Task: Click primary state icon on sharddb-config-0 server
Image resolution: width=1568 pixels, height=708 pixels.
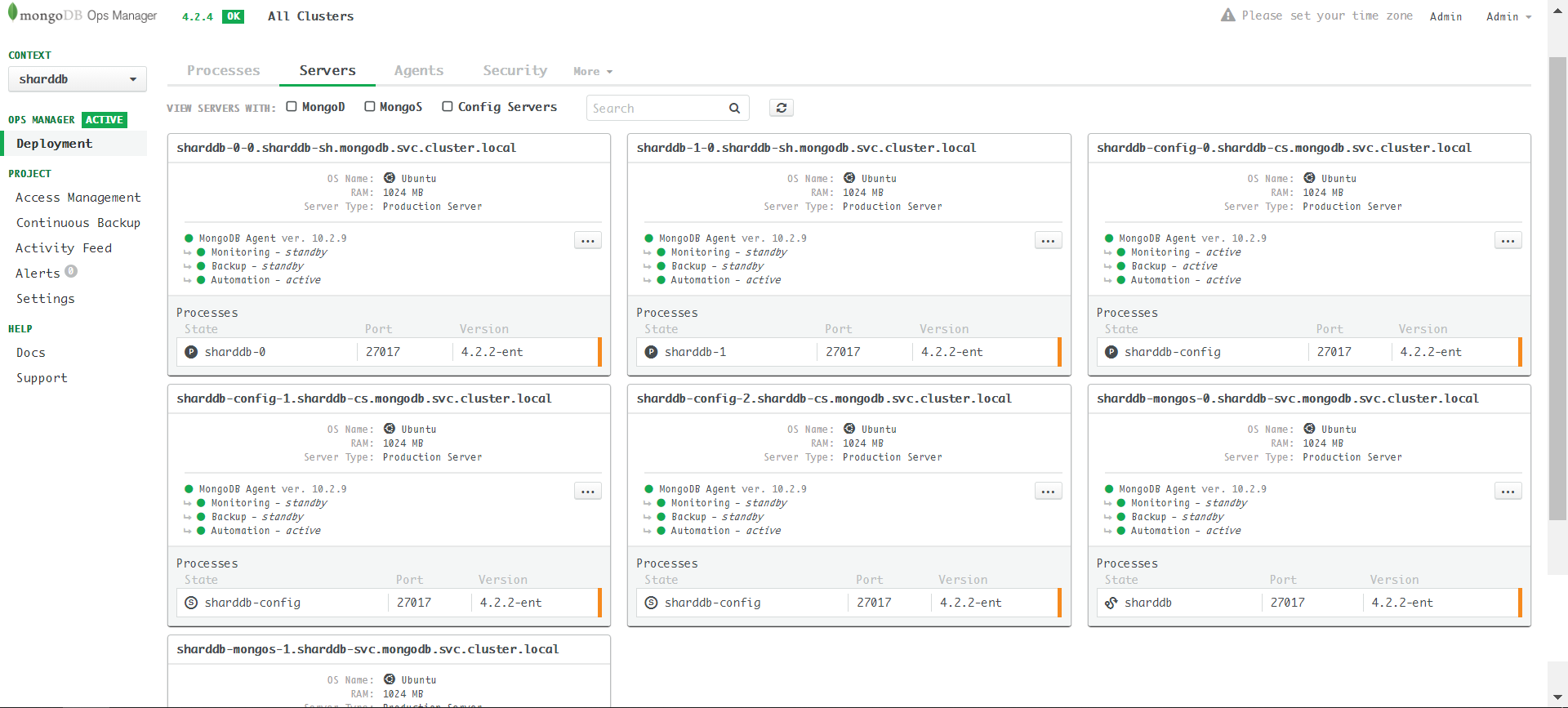Action: coord(1111,352)
